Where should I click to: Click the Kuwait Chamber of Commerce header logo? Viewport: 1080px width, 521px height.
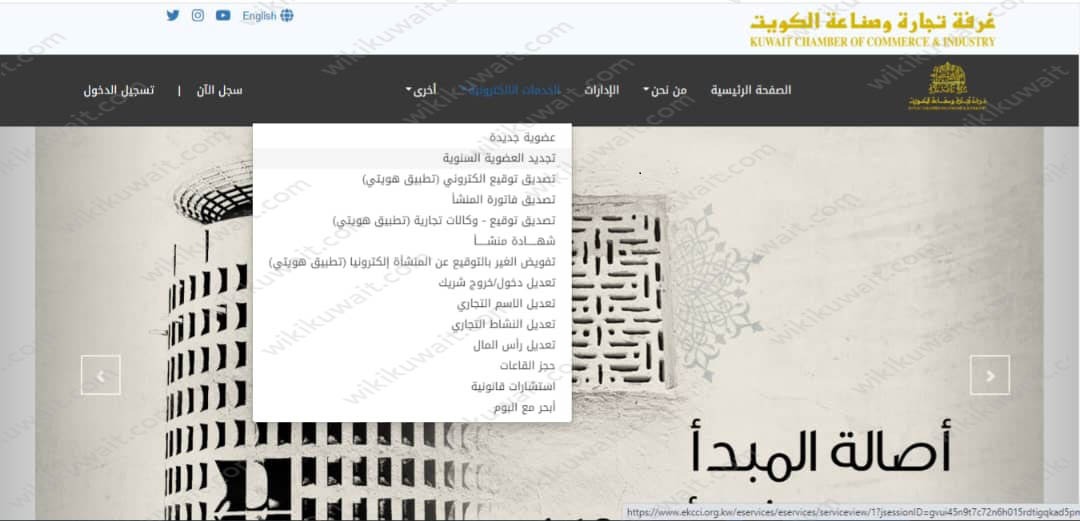(872, 29)
